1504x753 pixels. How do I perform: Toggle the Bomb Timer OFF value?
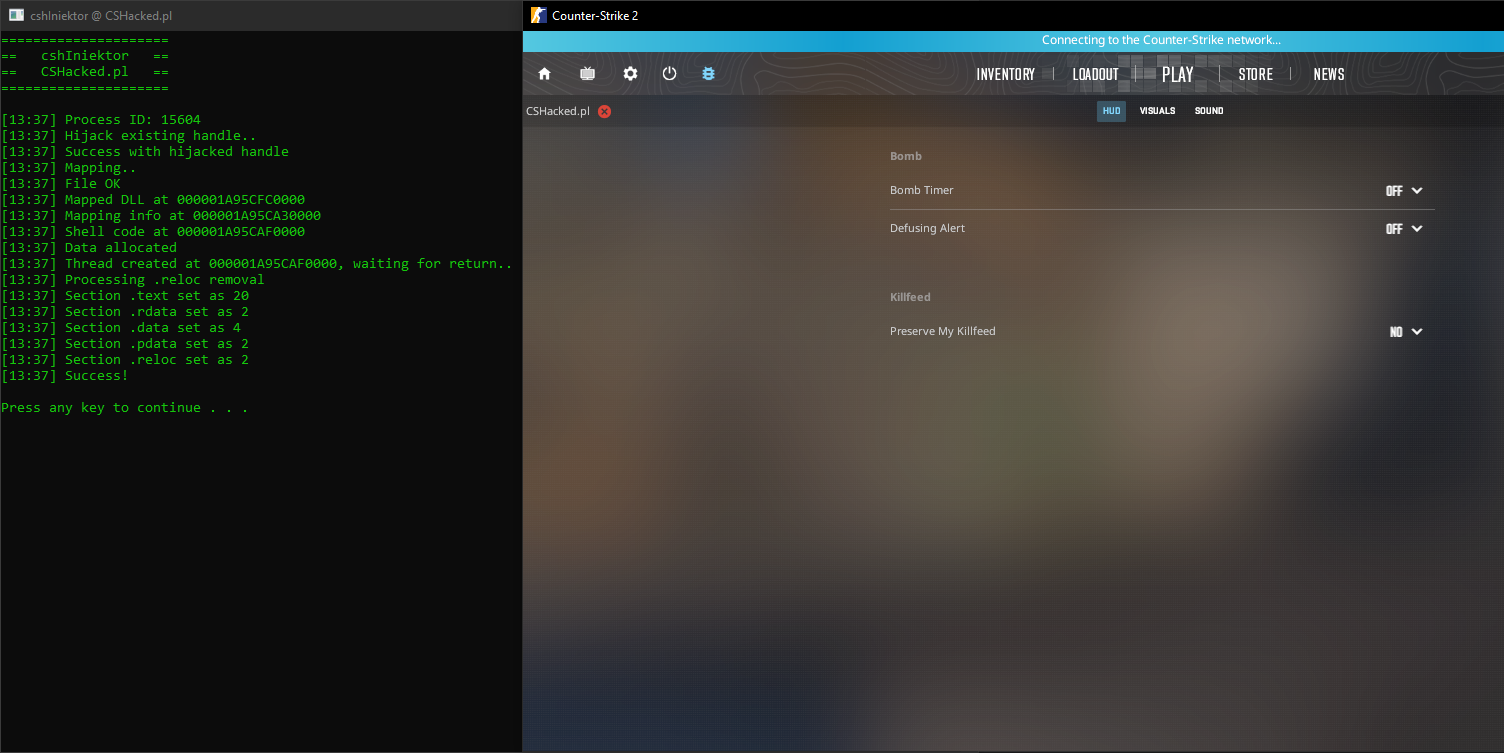(x=1394, y=191)
